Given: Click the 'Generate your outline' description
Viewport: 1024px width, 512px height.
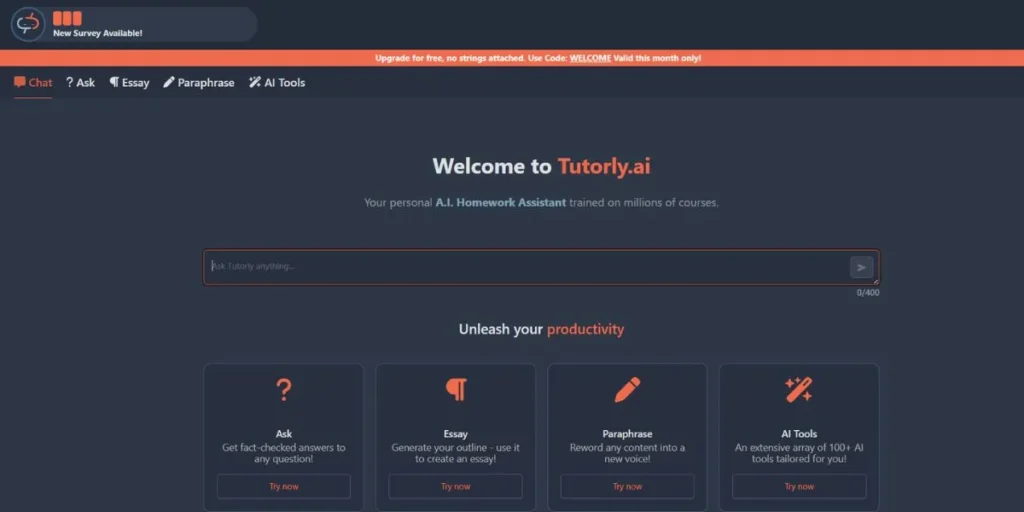Looking at the screenshot, I should pos(456,453).
